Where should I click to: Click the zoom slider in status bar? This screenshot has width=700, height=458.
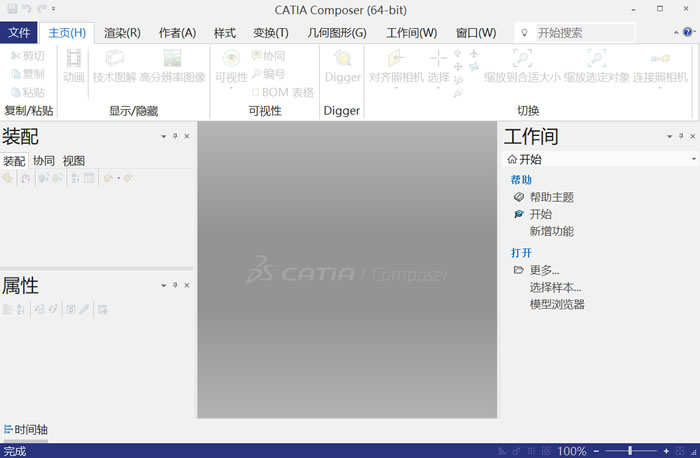tap(630, 451)
